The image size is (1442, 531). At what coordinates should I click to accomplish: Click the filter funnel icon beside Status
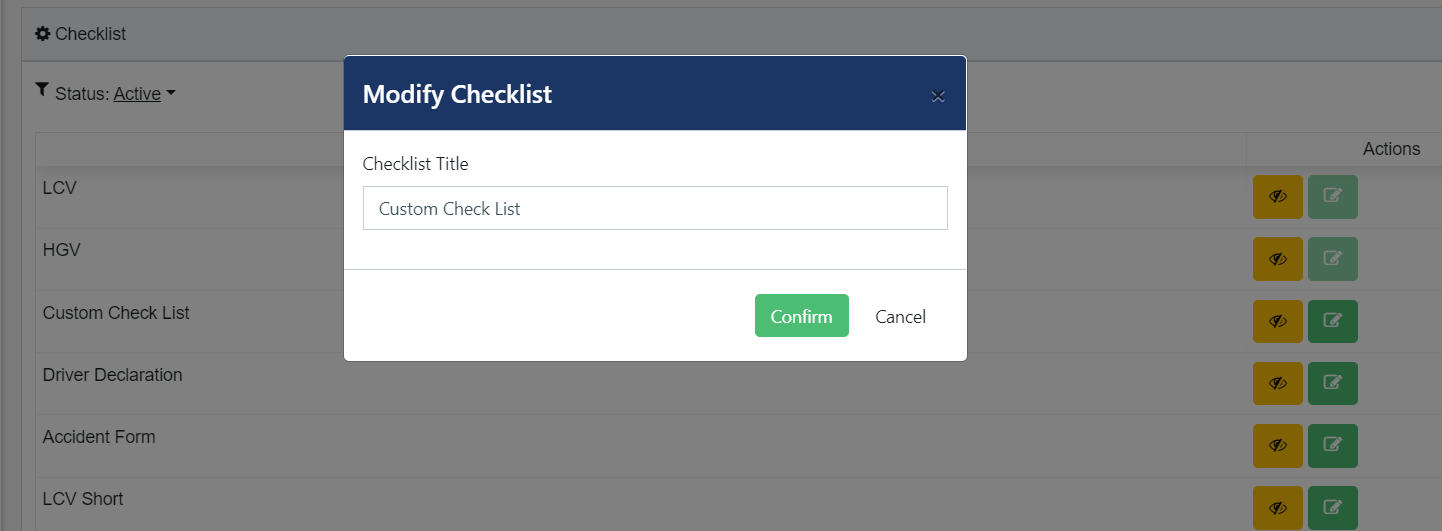[x=41, y=91]
